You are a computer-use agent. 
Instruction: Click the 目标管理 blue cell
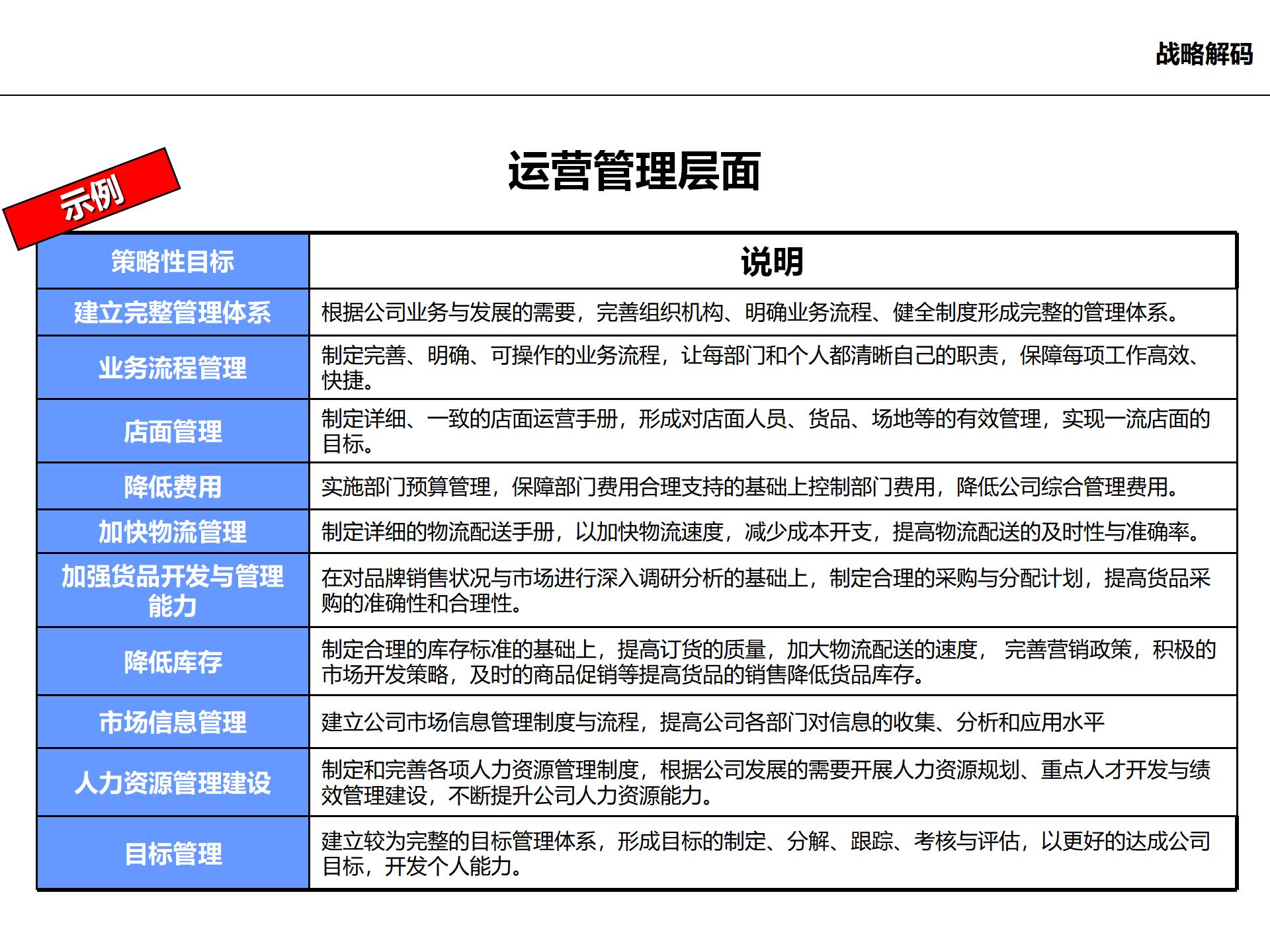click(x=173, y=853)
